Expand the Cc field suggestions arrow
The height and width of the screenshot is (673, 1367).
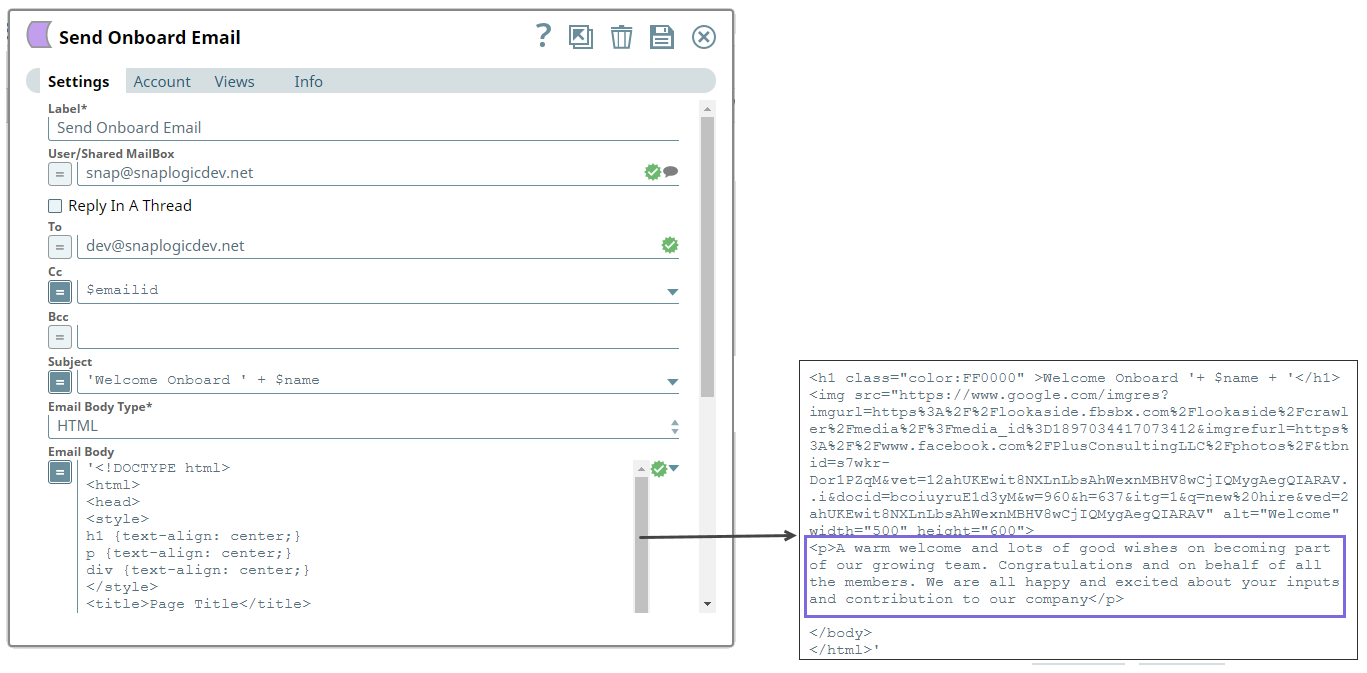(672, 292)
